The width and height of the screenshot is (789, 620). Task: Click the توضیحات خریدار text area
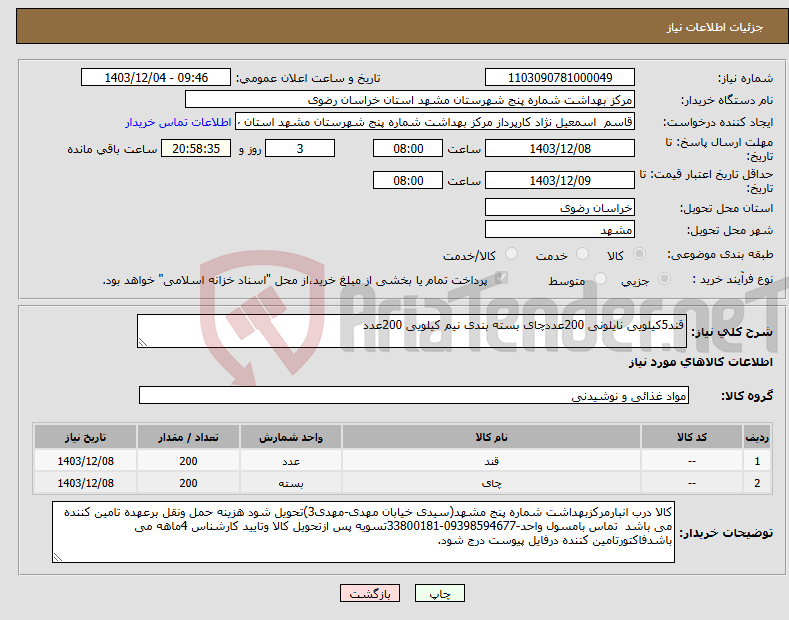(x=363, y=532)
